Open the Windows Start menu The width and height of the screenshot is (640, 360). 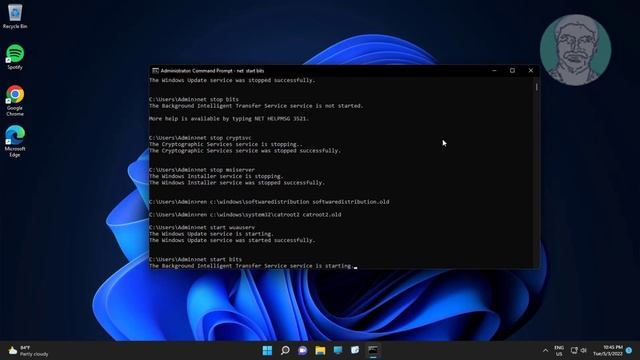(267, 350)
